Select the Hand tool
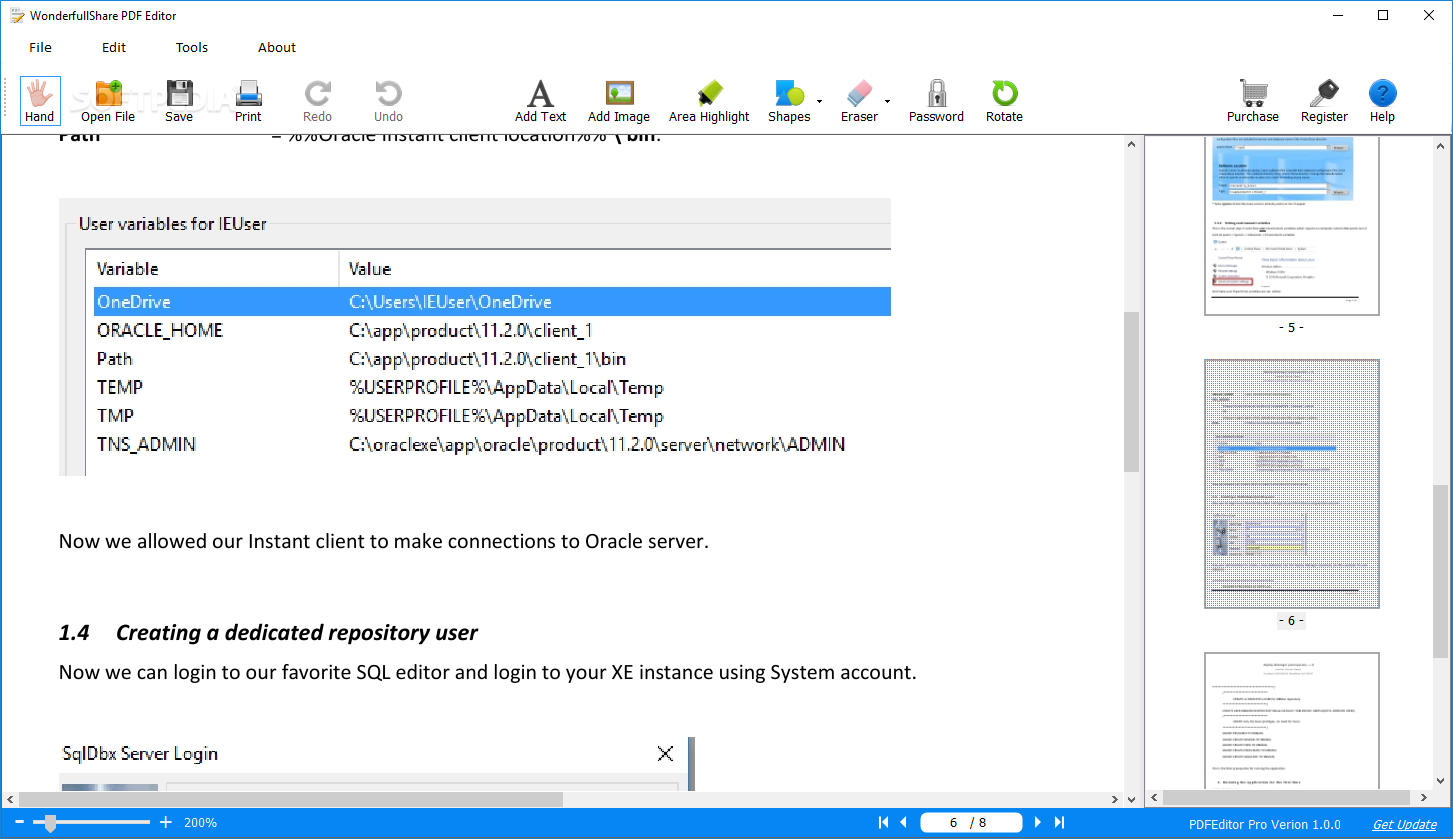 40,101
